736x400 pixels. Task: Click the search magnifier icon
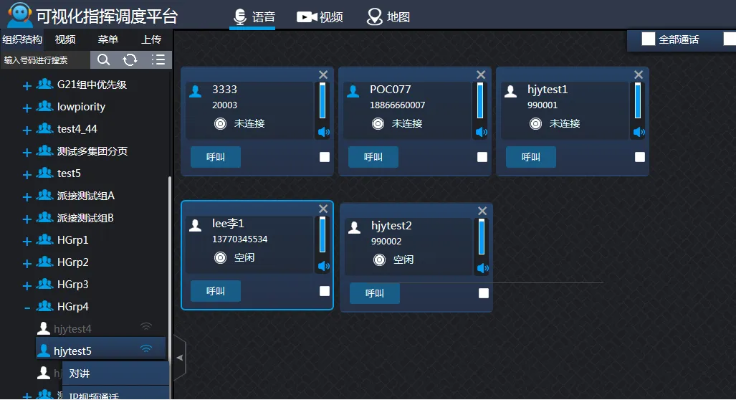pyautogui.click(x=104, y=60)
